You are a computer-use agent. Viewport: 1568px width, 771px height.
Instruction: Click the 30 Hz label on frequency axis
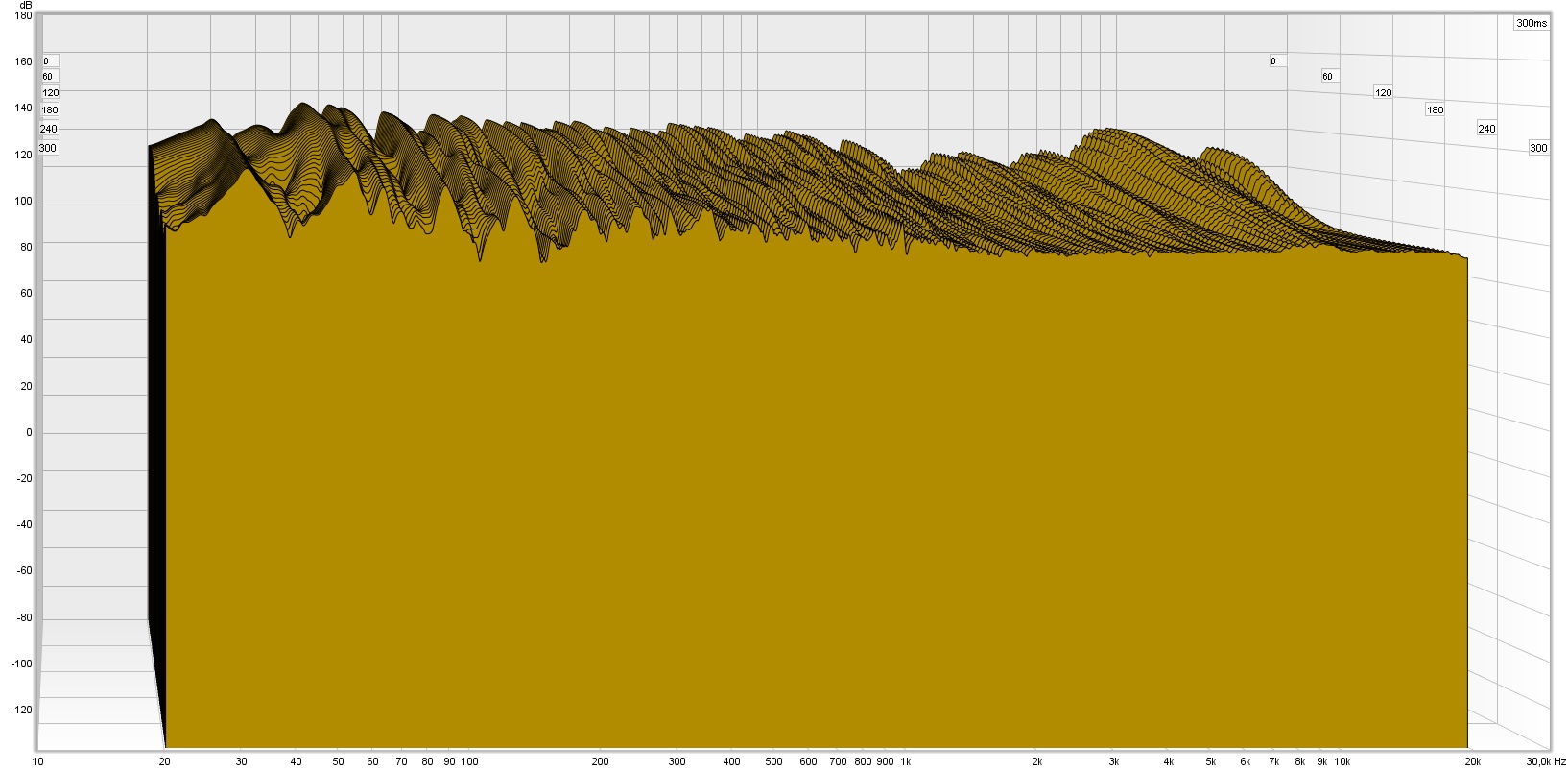(x=241, y=762)
